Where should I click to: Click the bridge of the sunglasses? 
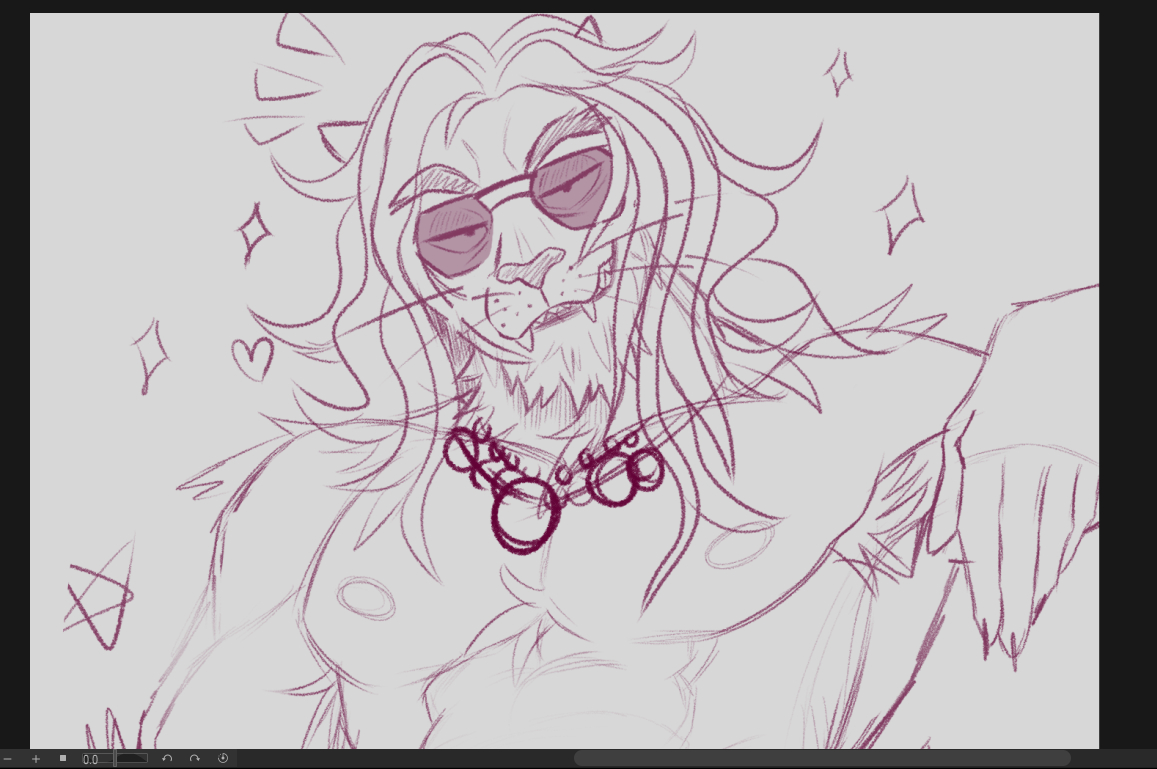[512, 189]
